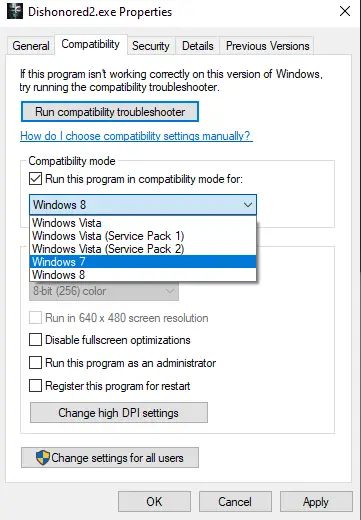Select Windows 7 from the dropdown list

point(143,262)
